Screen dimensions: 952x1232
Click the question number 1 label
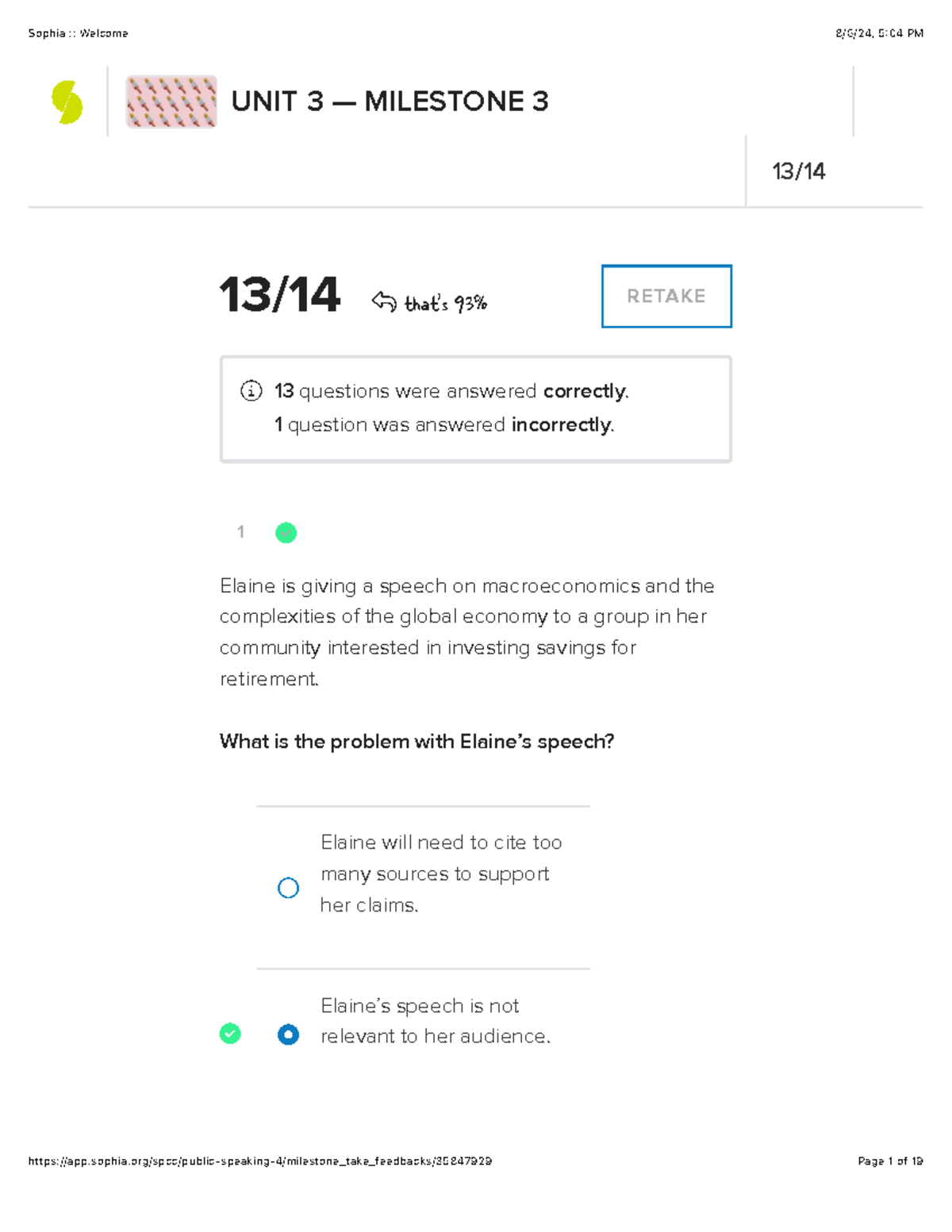tap(240, 532)
